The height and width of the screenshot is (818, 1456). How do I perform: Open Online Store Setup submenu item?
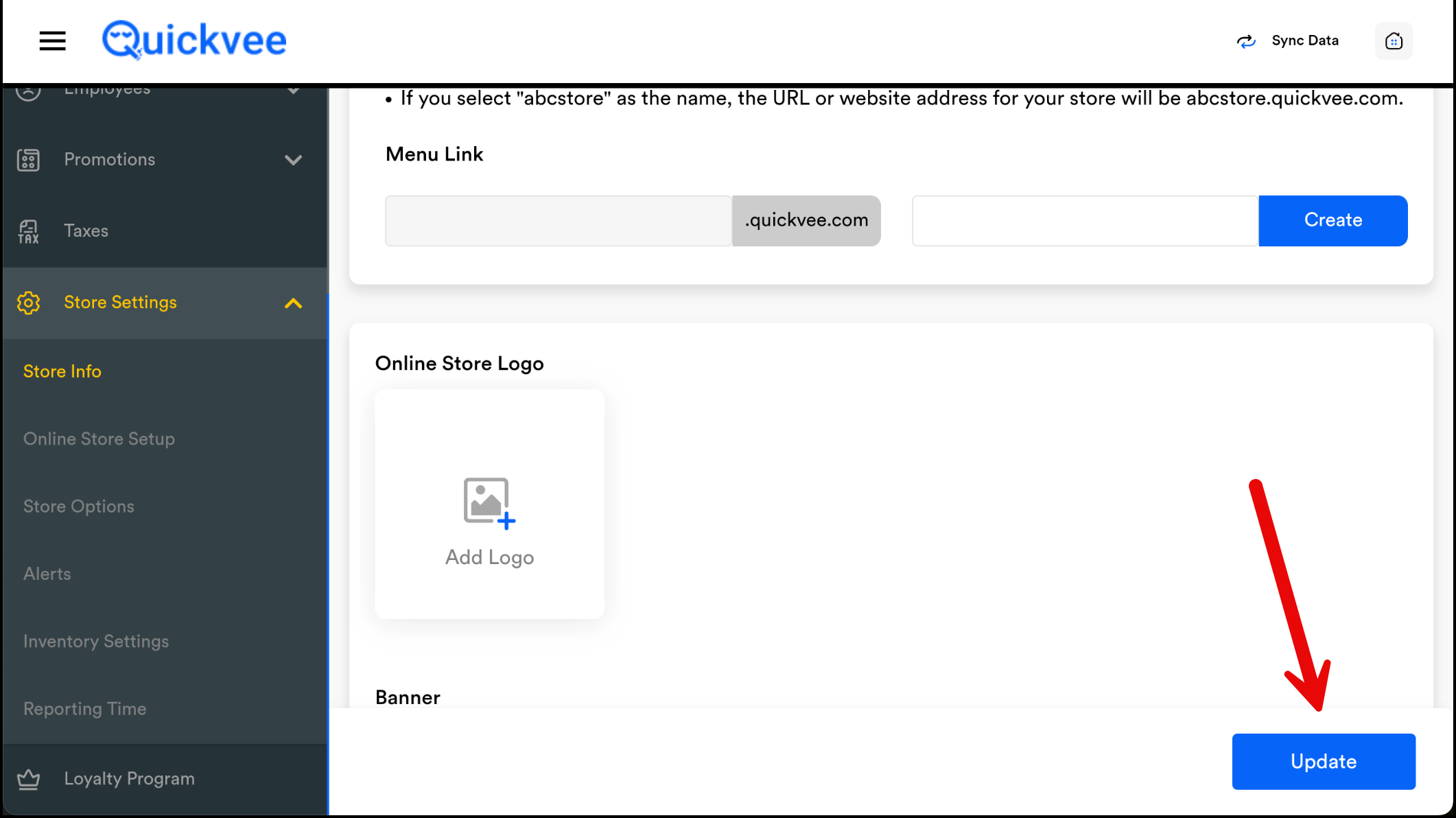pos(99,439)
